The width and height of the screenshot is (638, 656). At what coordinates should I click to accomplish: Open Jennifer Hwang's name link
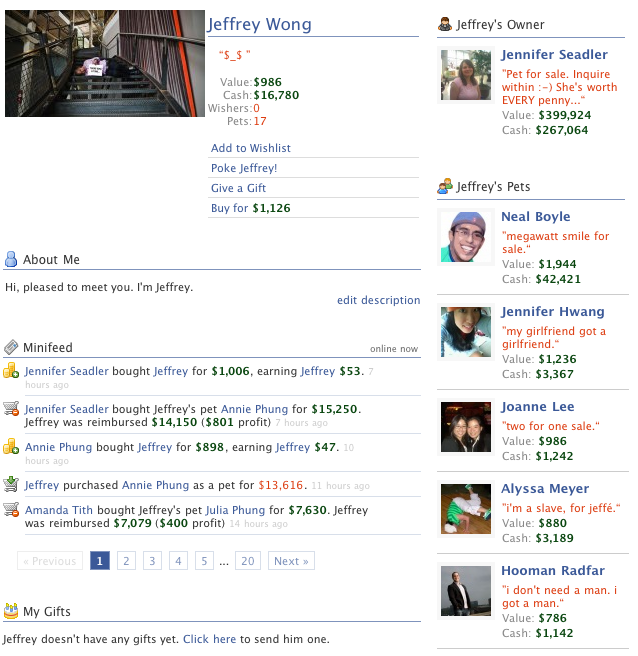click(553, 311)
